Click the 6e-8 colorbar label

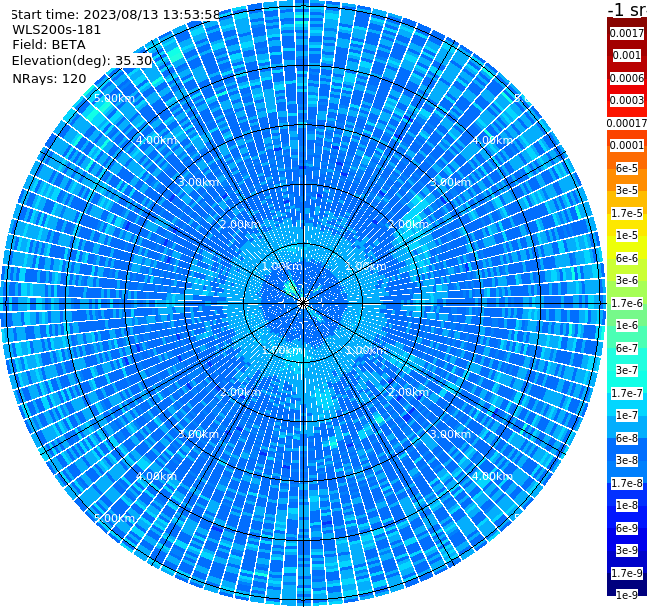pos(627,438)
